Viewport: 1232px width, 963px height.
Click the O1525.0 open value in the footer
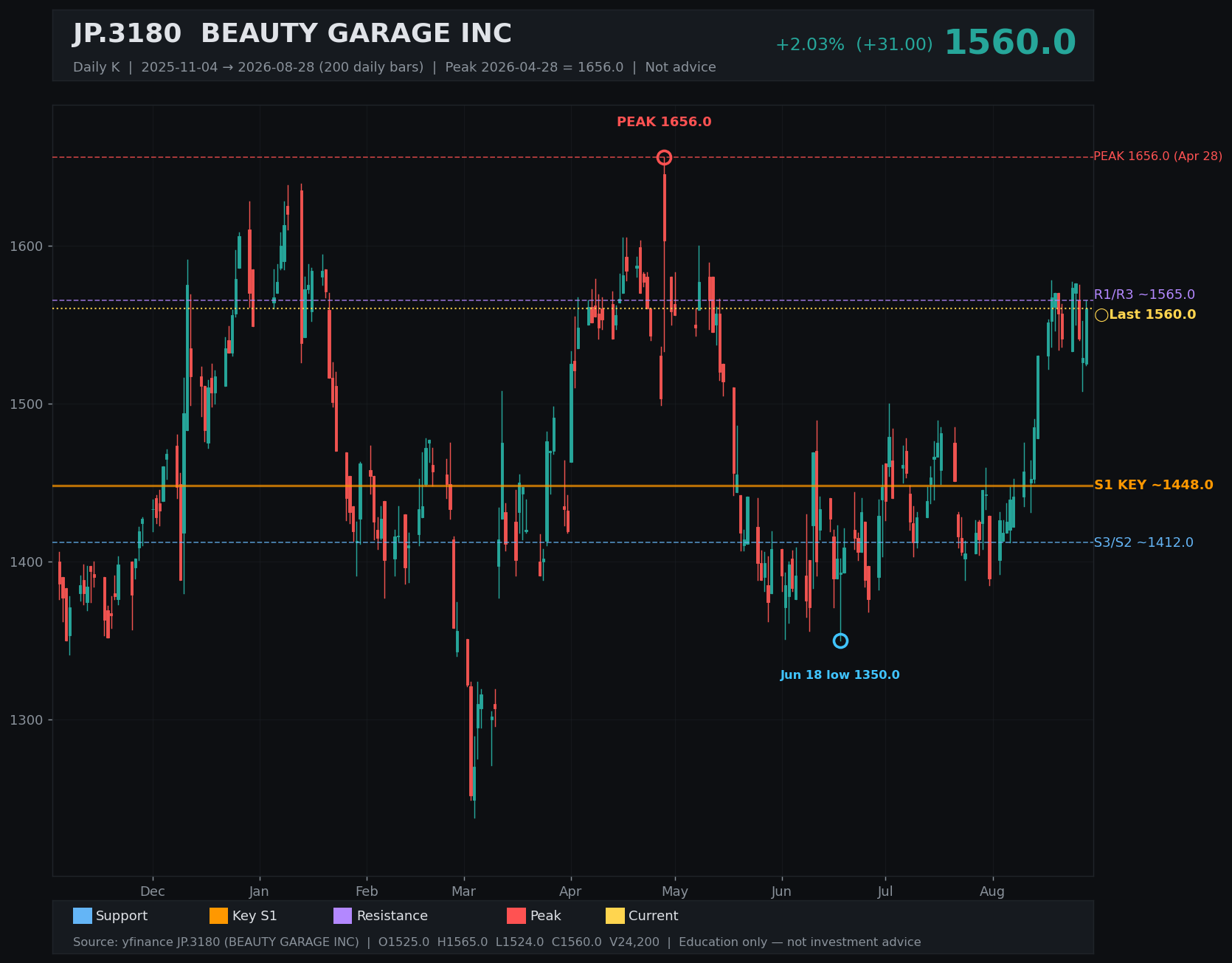click(404, 942)
